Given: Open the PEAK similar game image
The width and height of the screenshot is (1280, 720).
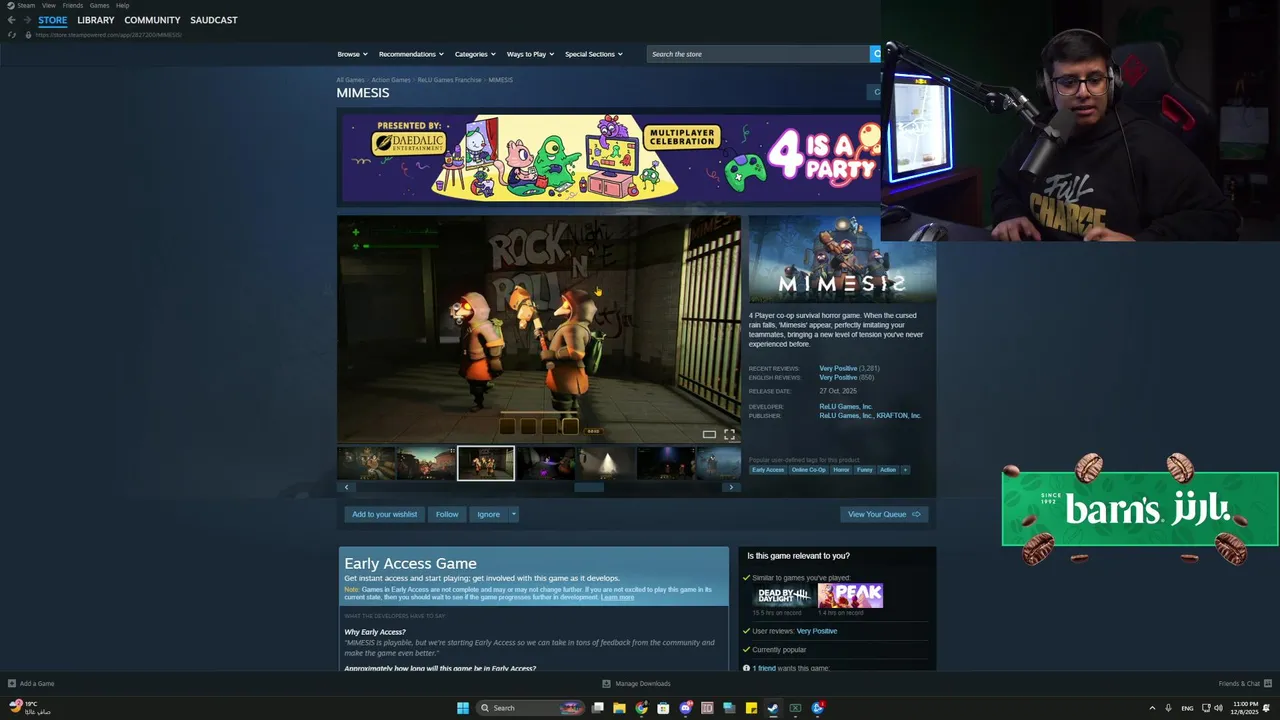Looking at the screenshot, I should coord(850,596).
